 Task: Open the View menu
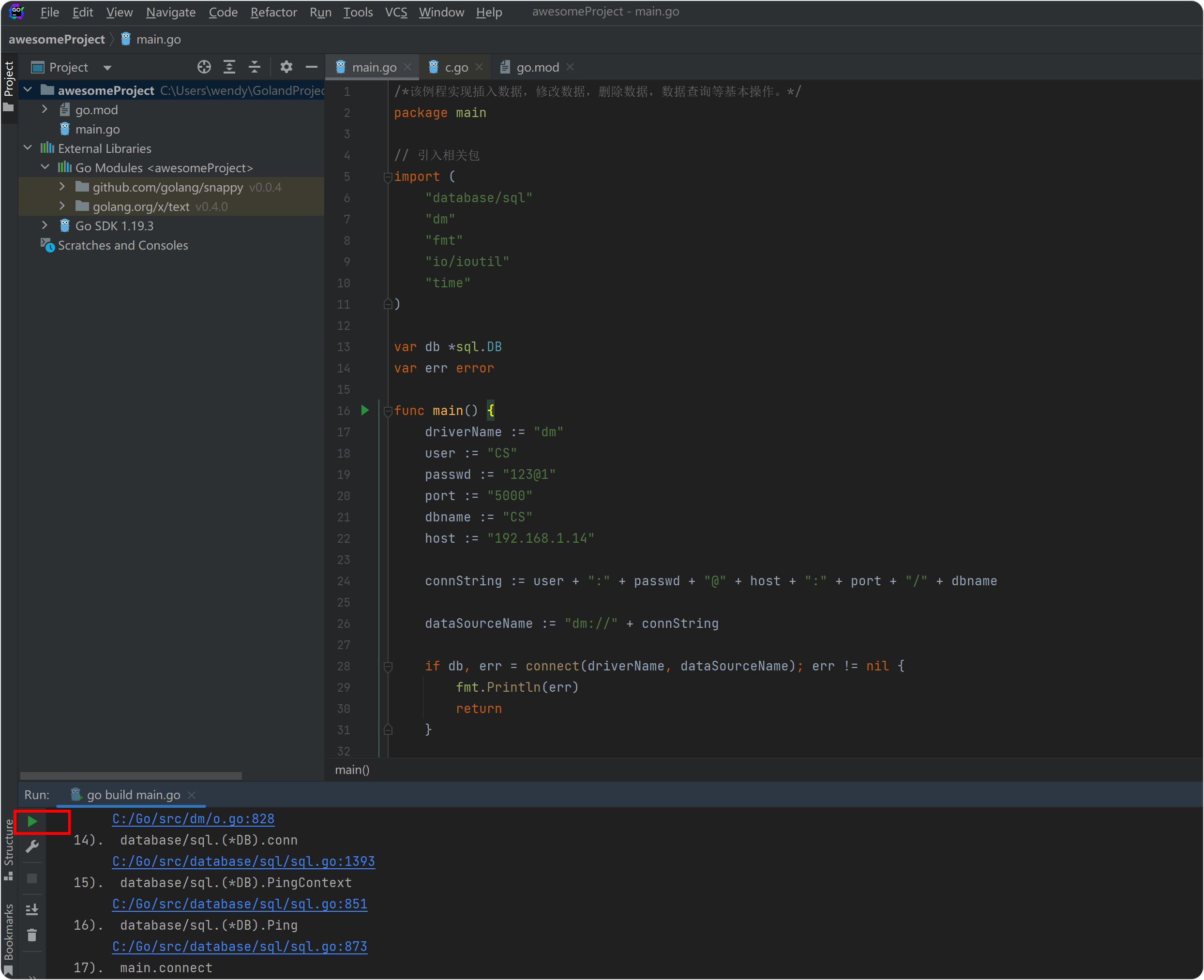click(x=119, y=12)
